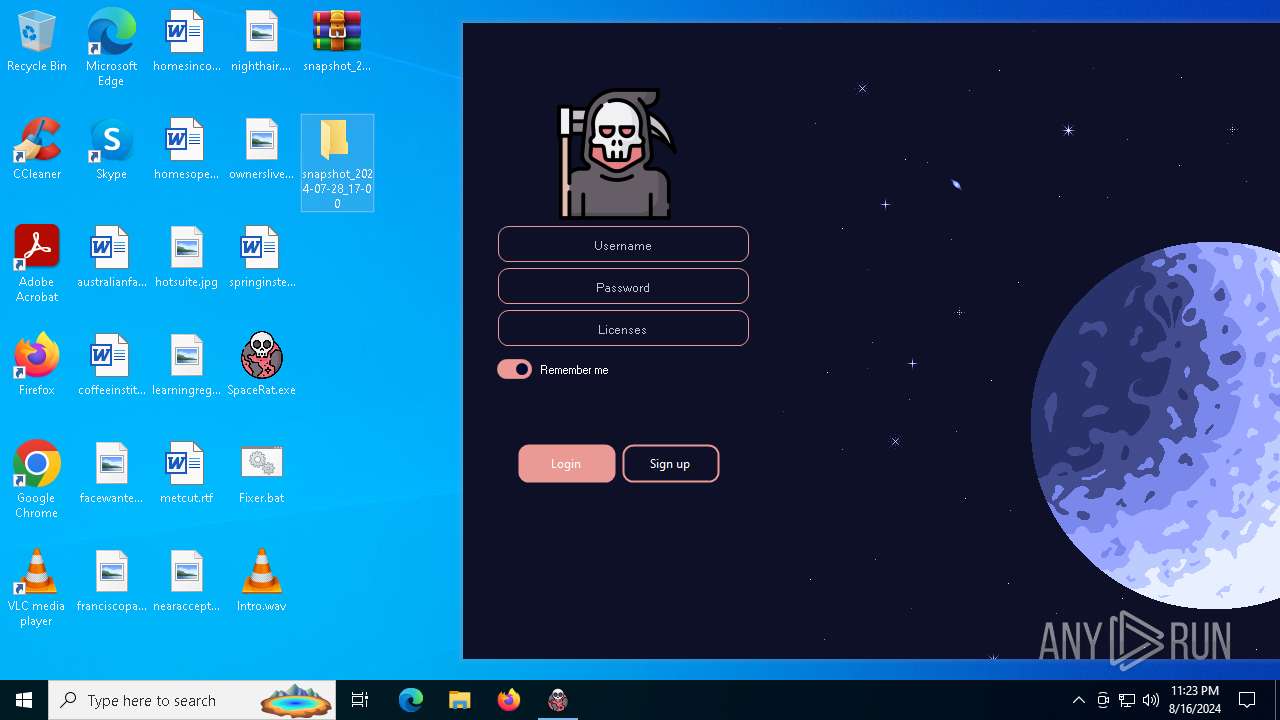Open Firefox from the taskbar
This screenshot has height=720, width=1280.
509,700
